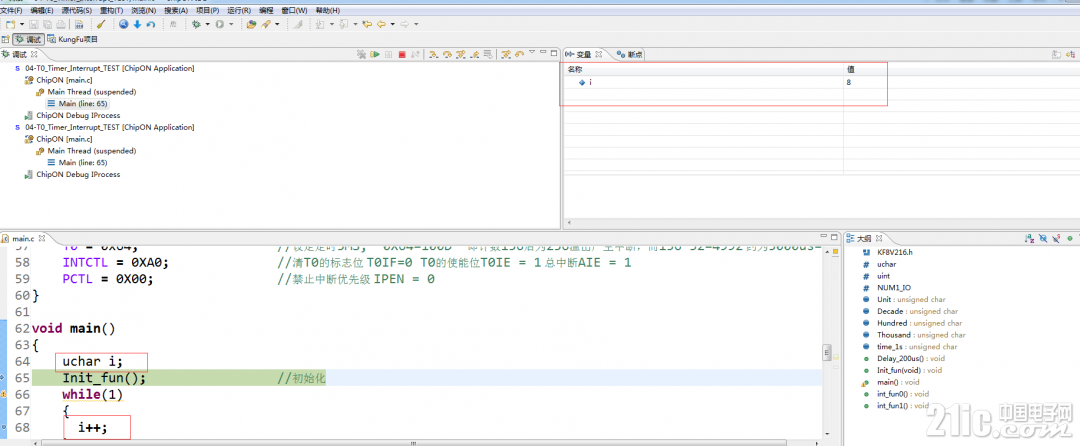Screen dimensions: 1080x446
Task: Select the first Main Thread (suspended) row
Action: pos(86,92)
